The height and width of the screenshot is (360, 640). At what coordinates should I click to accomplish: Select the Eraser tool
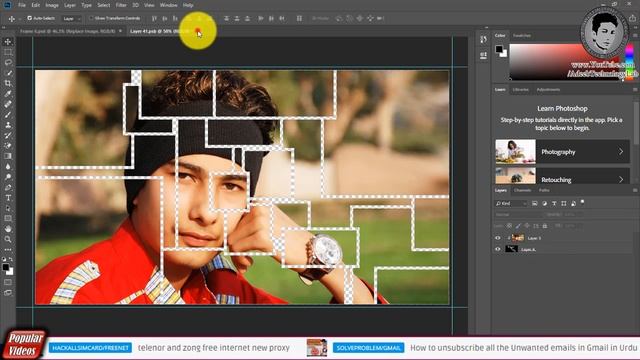[8, 146]
